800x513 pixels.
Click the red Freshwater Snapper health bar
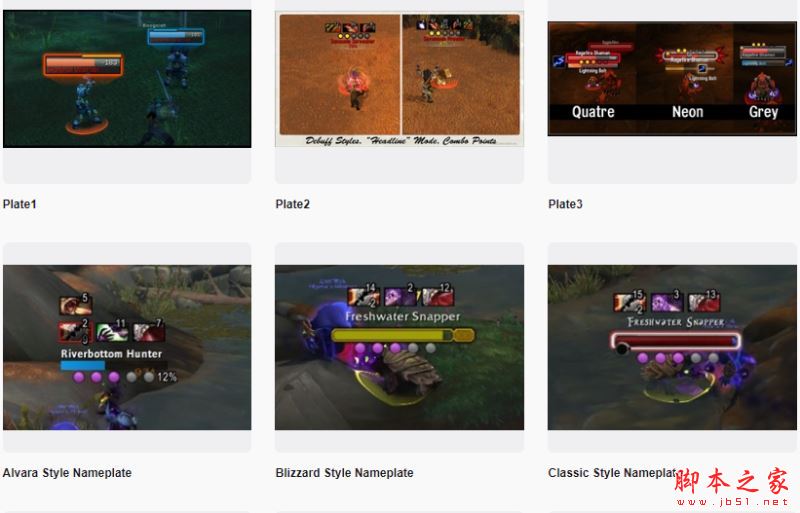point(676,340)
